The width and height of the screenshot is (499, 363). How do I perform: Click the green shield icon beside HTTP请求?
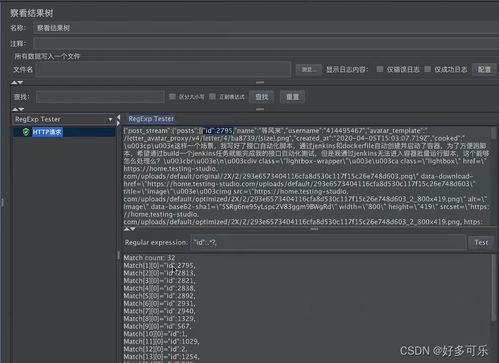click(26, 132)
